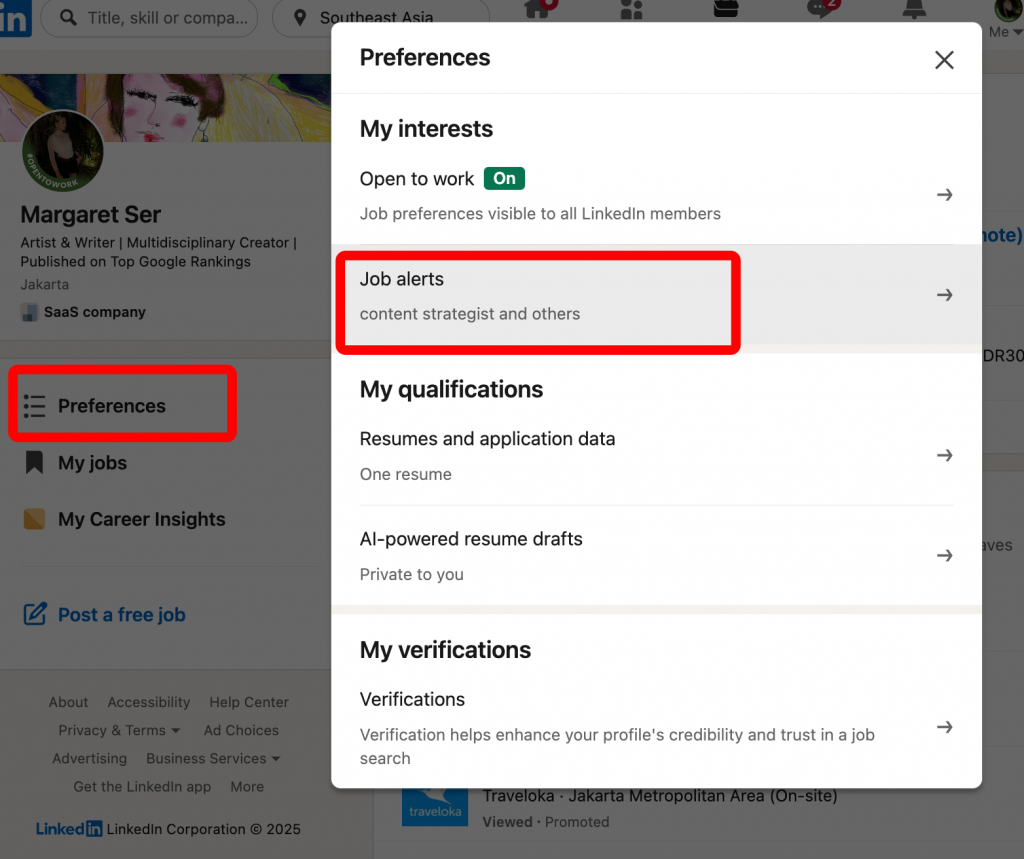The width and height of the screenshot is (1024, 859).
Task: Open Job alerts settings arrow
Action: pos(944,294)
